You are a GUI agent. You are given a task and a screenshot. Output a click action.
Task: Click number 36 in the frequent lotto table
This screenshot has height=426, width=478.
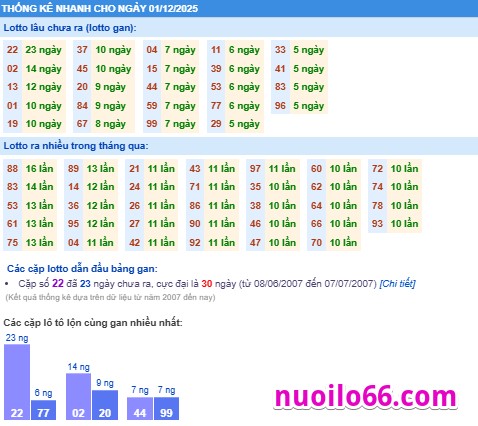73,205
